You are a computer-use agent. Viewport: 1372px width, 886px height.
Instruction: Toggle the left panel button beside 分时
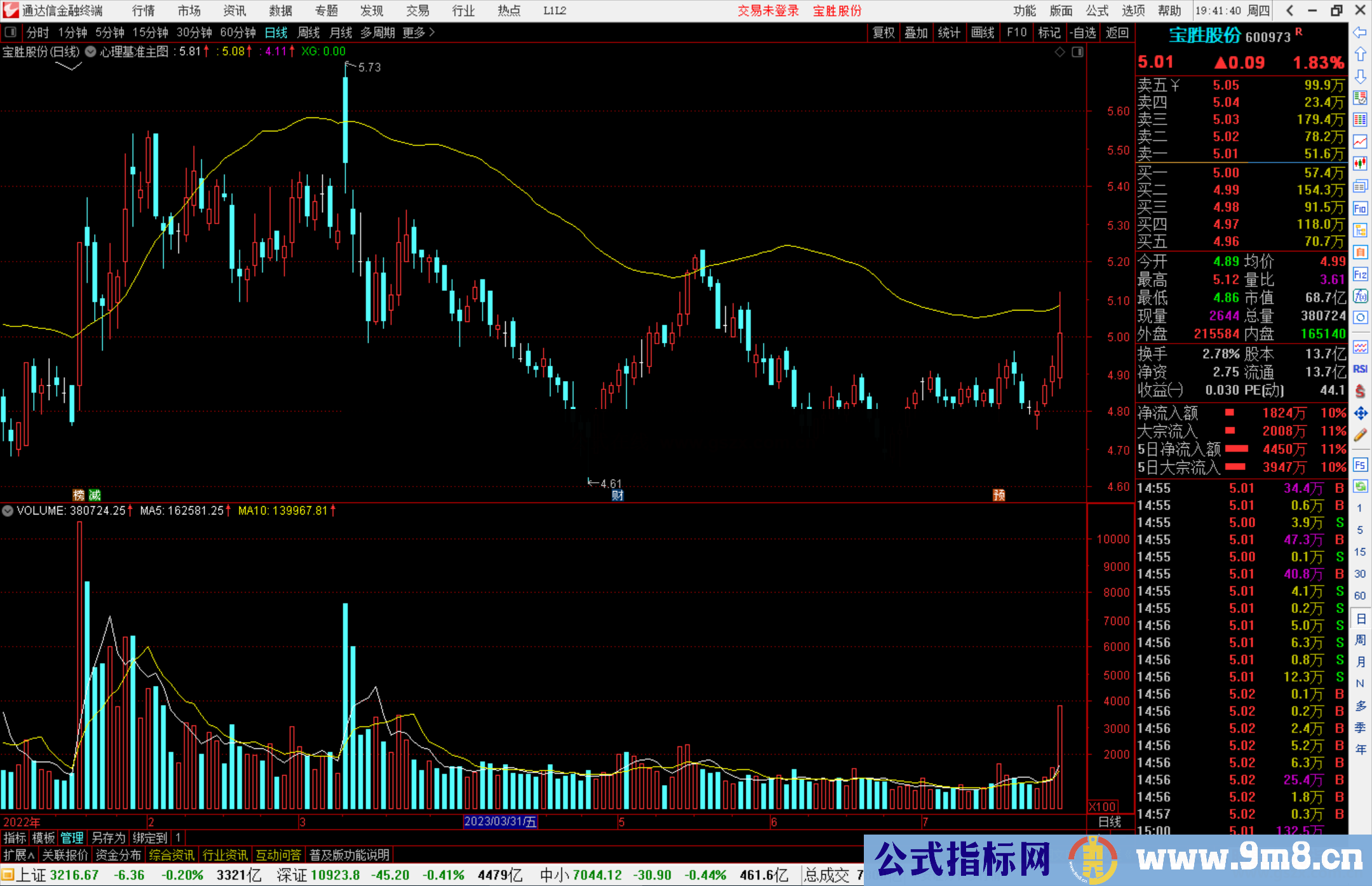point(11,32)
